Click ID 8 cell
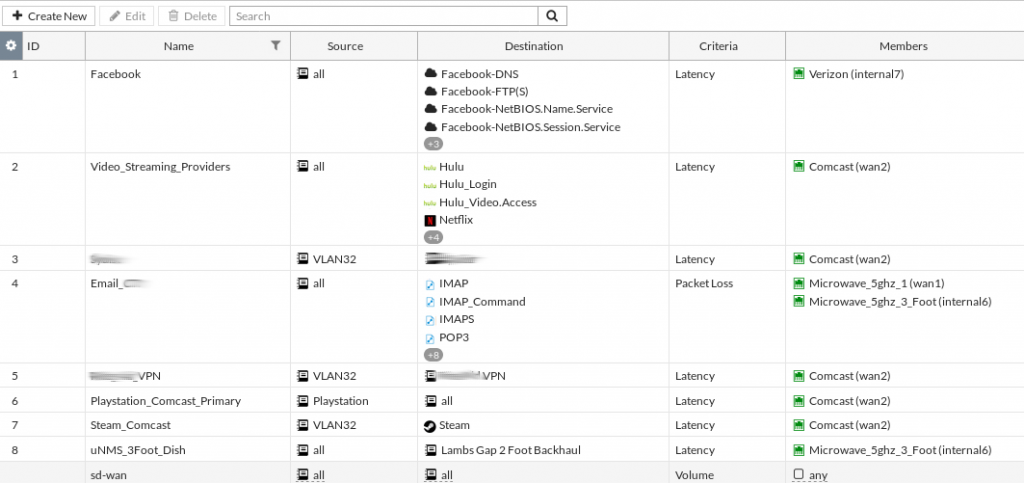 point(15,450)
